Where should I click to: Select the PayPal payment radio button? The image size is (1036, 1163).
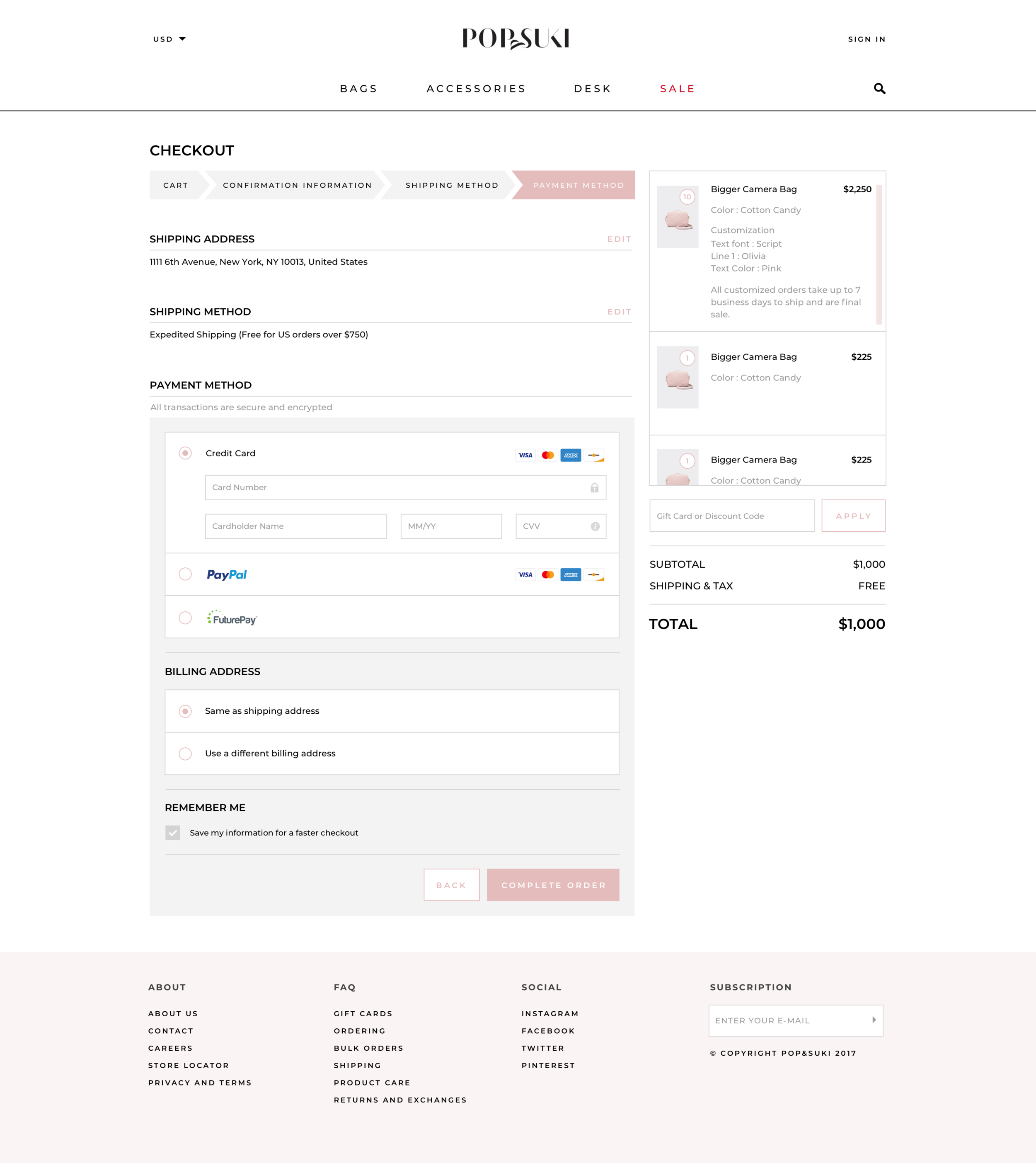(x=185, y=574)
